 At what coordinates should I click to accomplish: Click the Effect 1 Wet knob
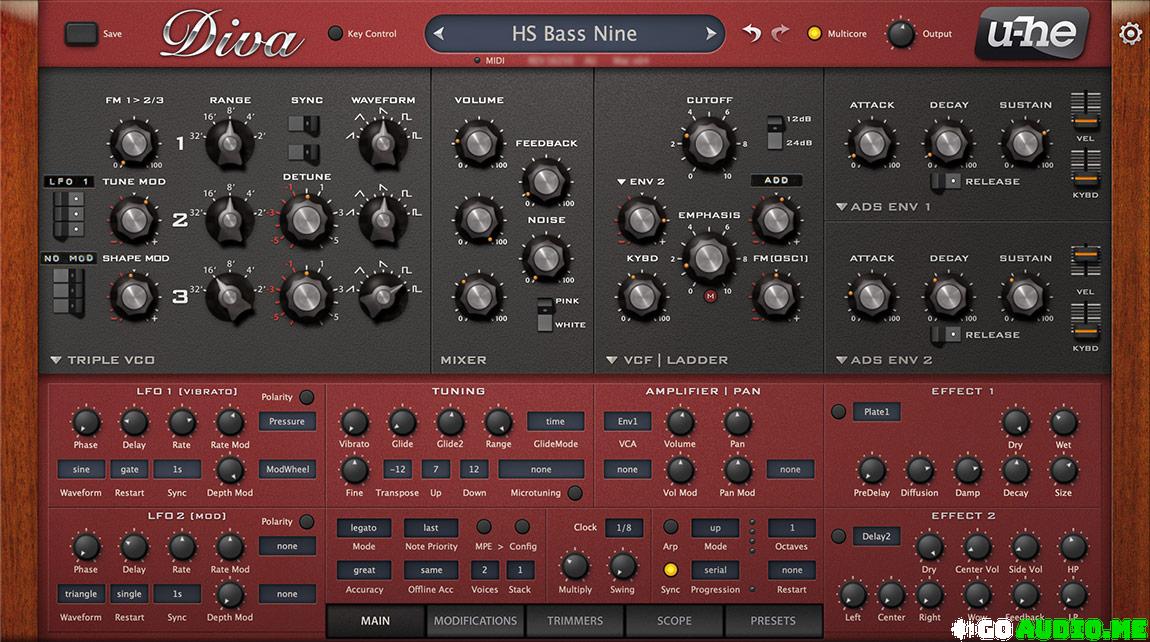point(1063,423)
